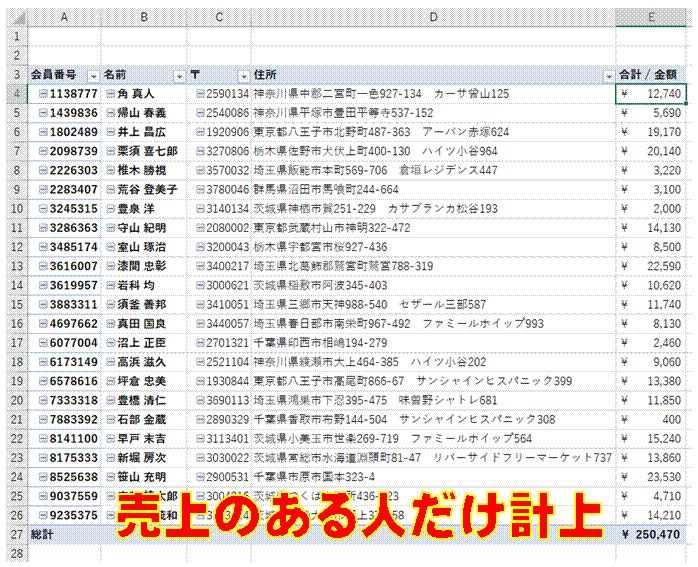
Task: Collapse member 9235375 group
Action: tap(43, 514)
